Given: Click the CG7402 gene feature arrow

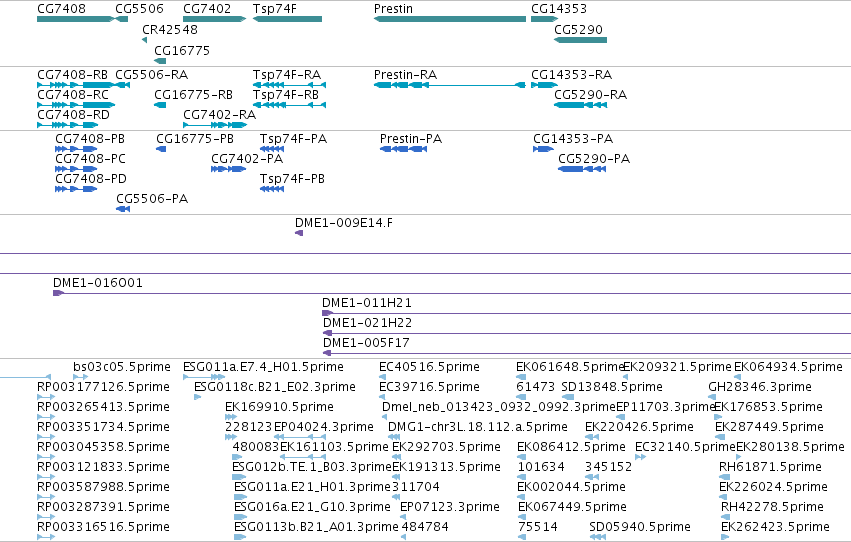Looking at the screenshot, I should pos(214,19).
